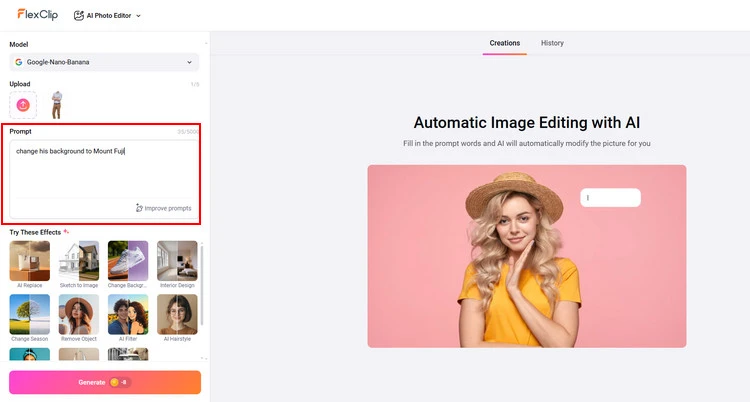Screen dimensions: 750x402
Task: Select the Change Background effect
Action: [x=128, y=261]
